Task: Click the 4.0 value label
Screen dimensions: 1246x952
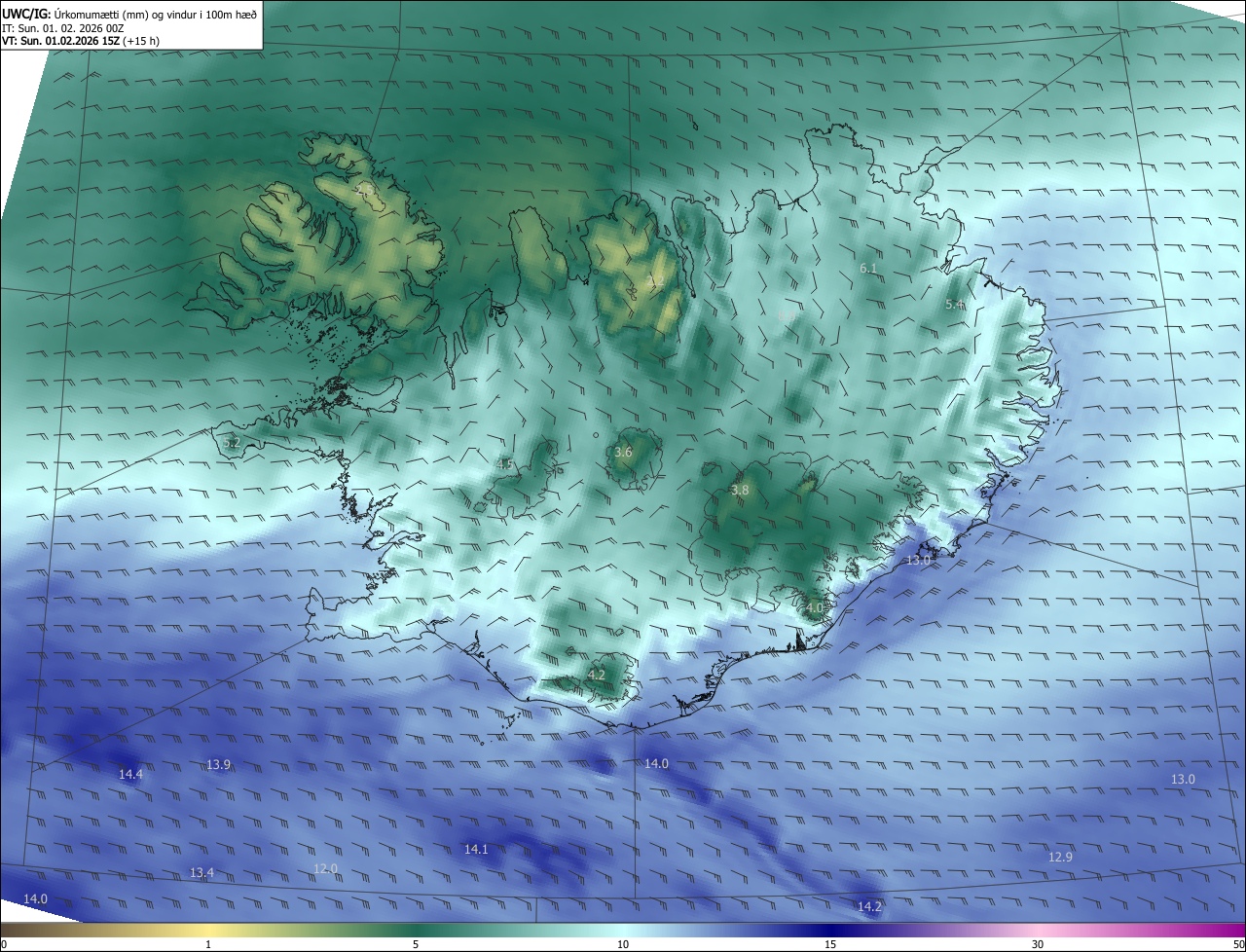Action: pos(815,607)
